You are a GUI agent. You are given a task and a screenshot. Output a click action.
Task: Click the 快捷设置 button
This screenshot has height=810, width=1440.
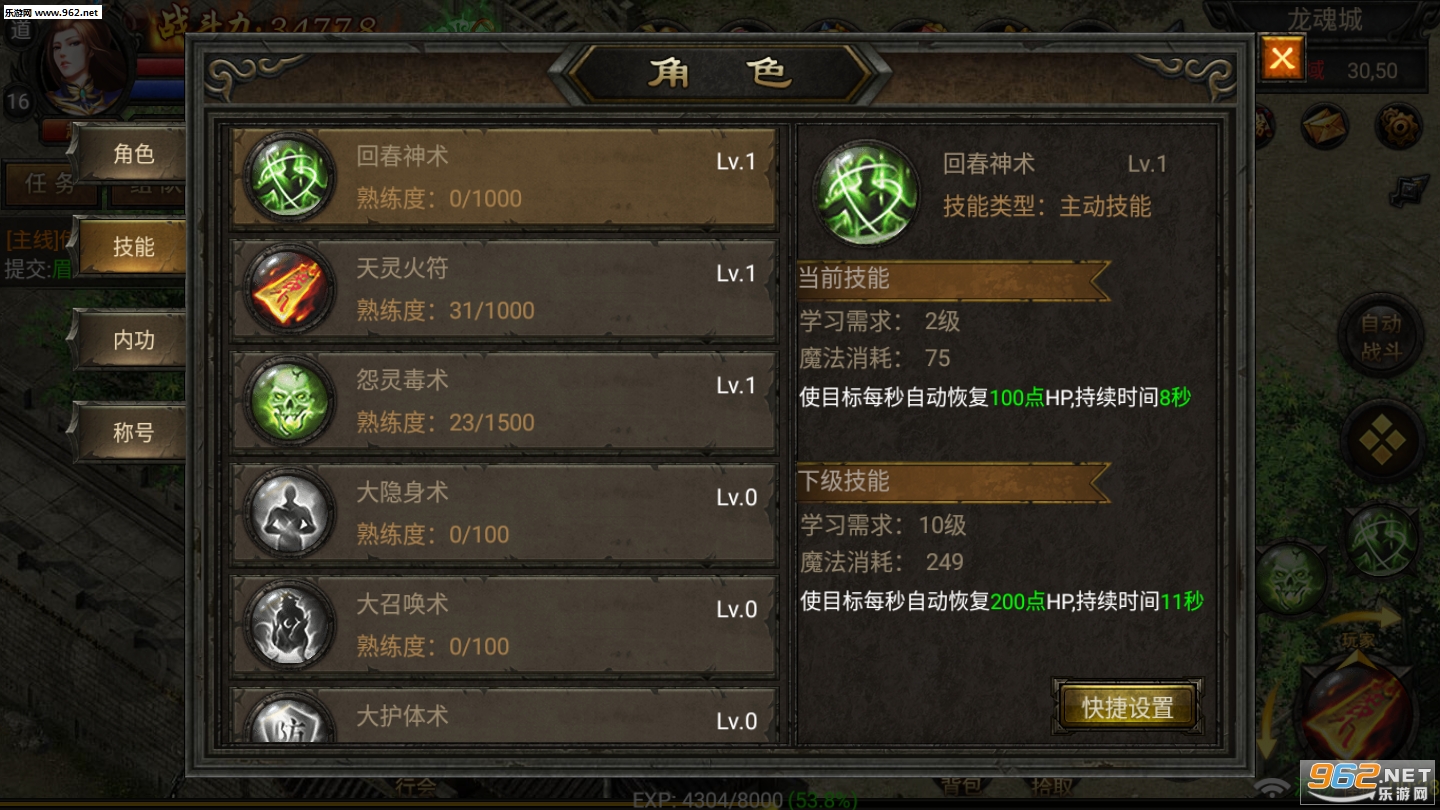point(1128,707)
